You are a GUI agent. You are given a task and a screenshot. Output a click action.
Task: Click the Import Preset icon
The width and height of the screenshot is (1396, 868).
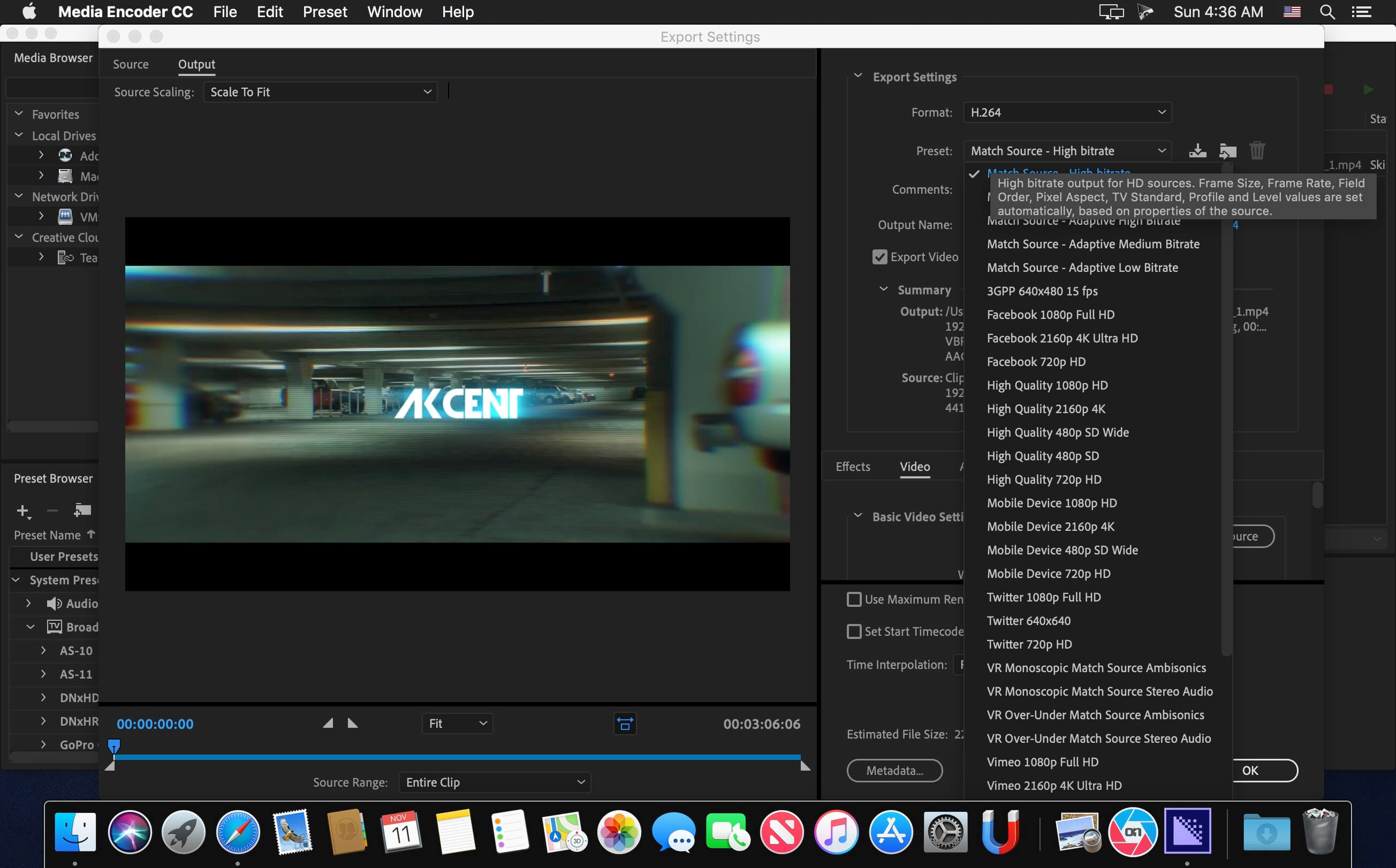[1227, 151]
